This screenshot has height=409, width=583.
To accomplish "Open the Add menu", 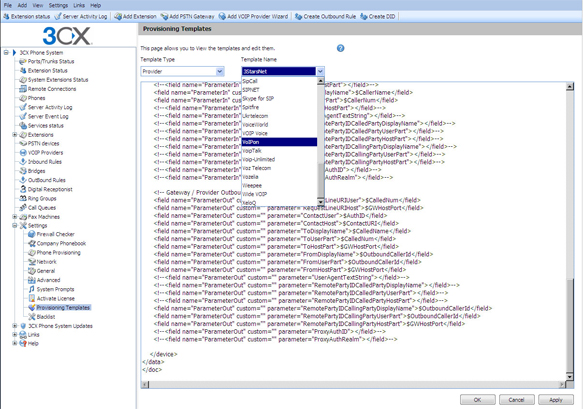I will pos(22,5).
